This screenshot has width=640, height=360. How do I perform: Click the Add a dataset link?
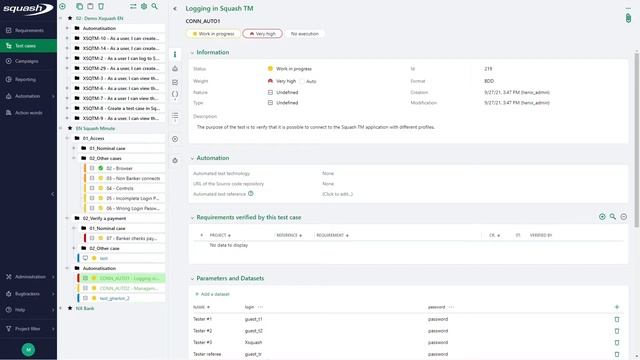[212, 294]
